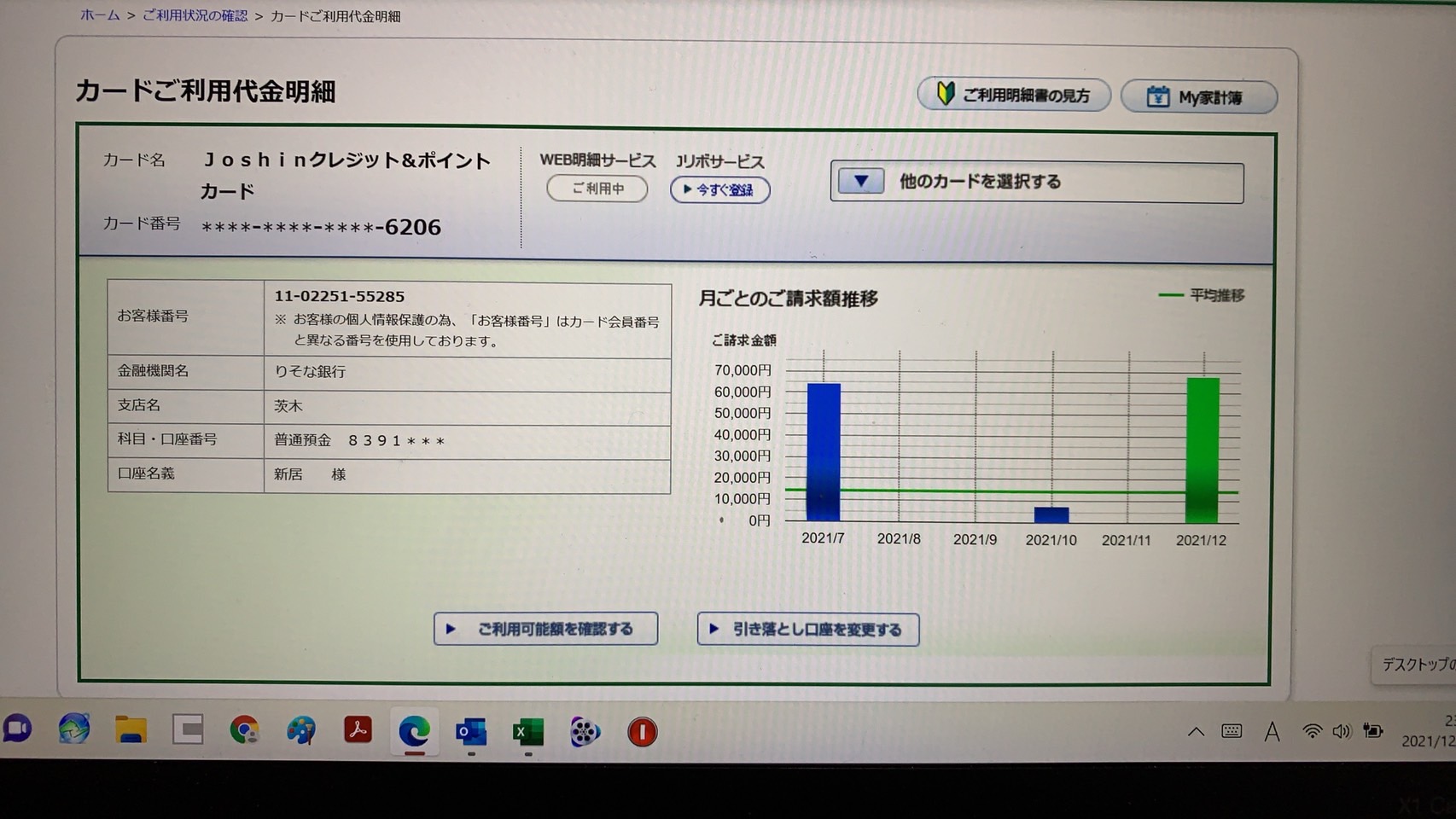The height and width of the screenshot is (819, 1456).
Task: Click the ご利用中 WEB明細サービス button
Action: pos(597,189)
